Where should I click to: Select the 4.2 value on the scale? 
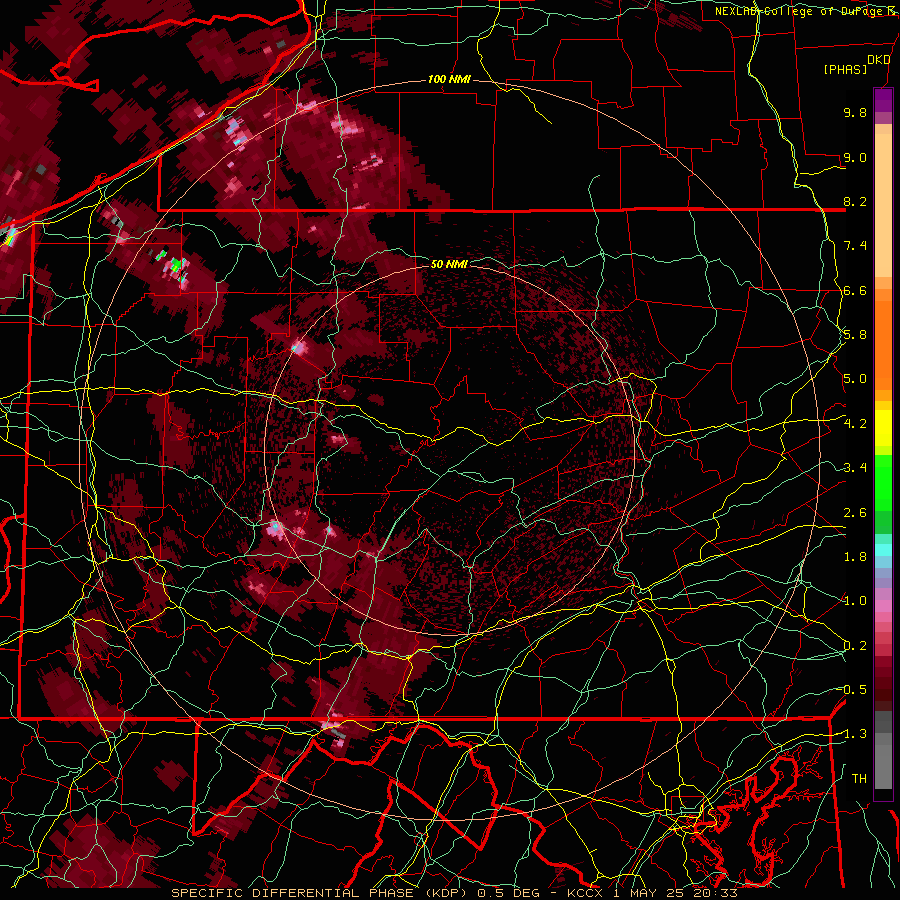click(x=855, y=424)
